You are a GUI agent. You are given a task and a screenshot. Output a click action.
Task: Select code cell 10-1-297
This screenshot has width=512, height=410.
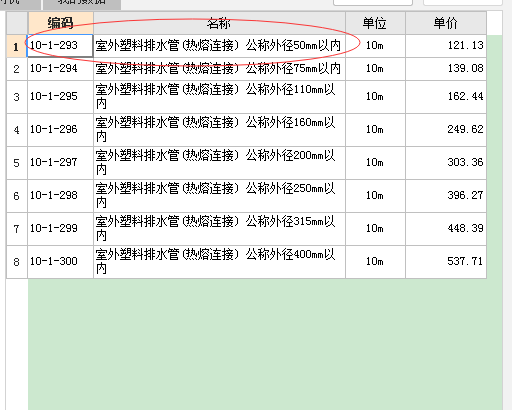(60, 163)
